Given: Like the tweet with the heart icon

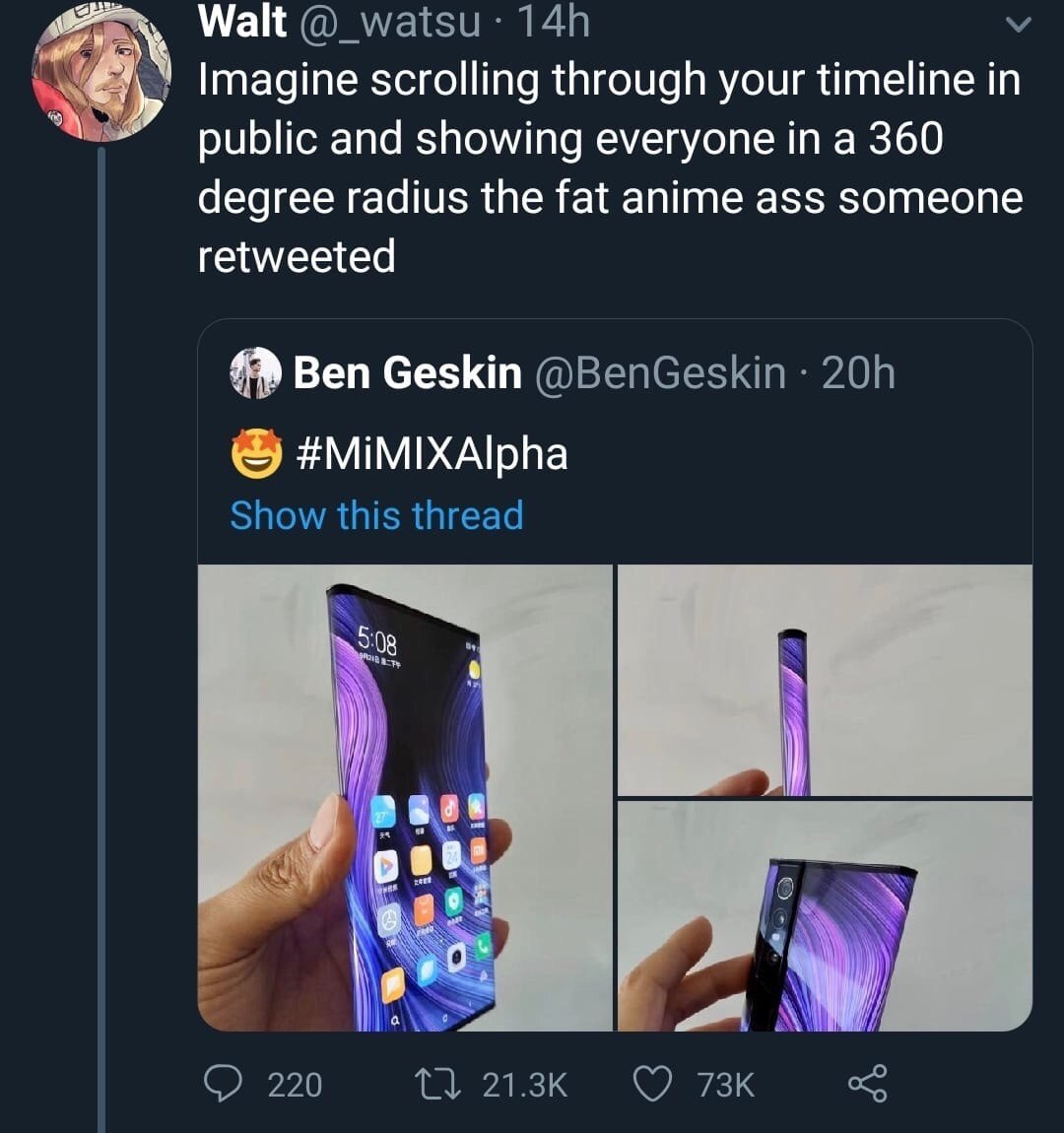Looking at the screenshot, I should point(652,1085).
